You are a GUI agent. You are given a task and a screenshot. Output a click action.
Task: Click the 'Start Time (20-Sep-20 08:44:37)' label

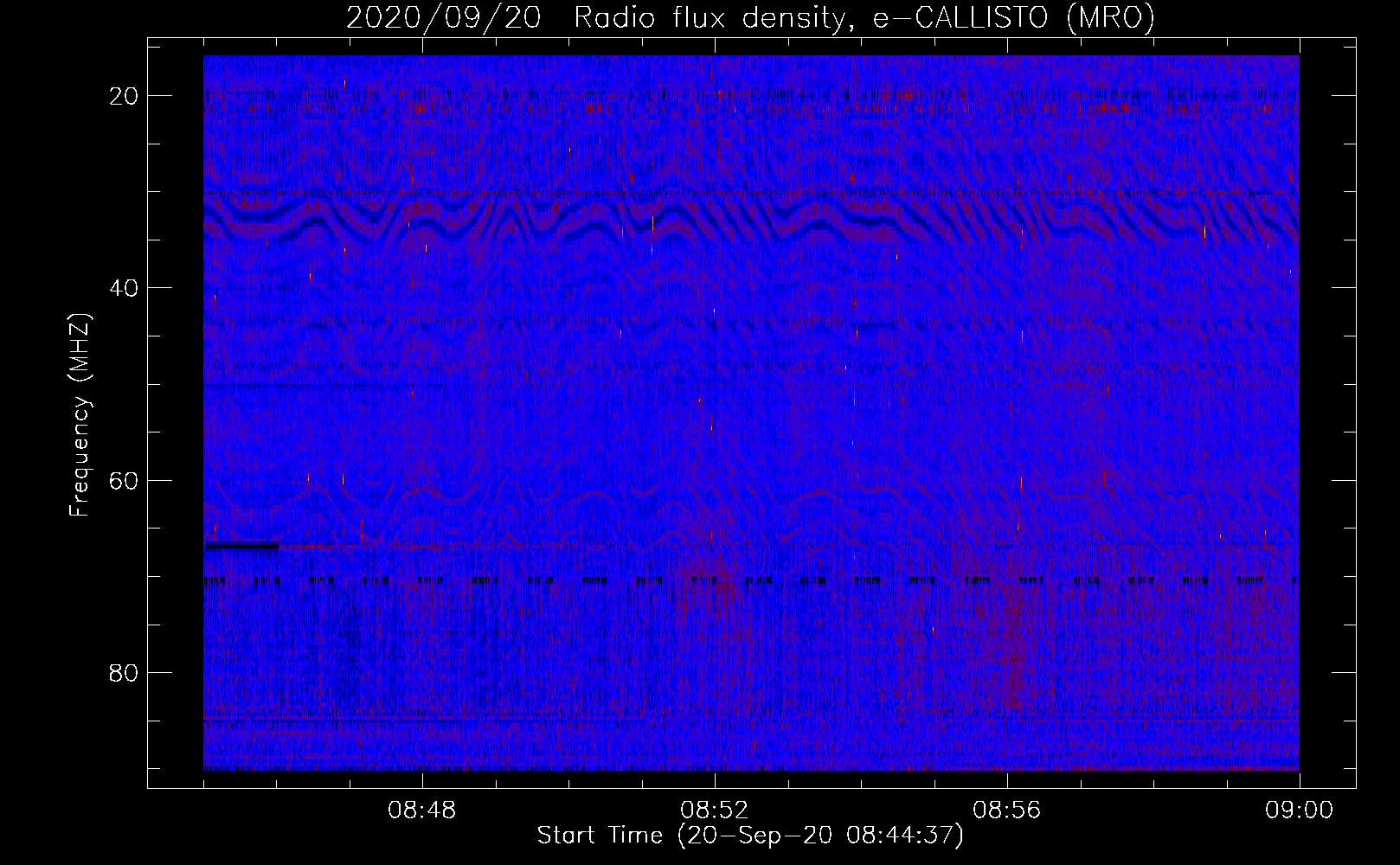point(750,836)
